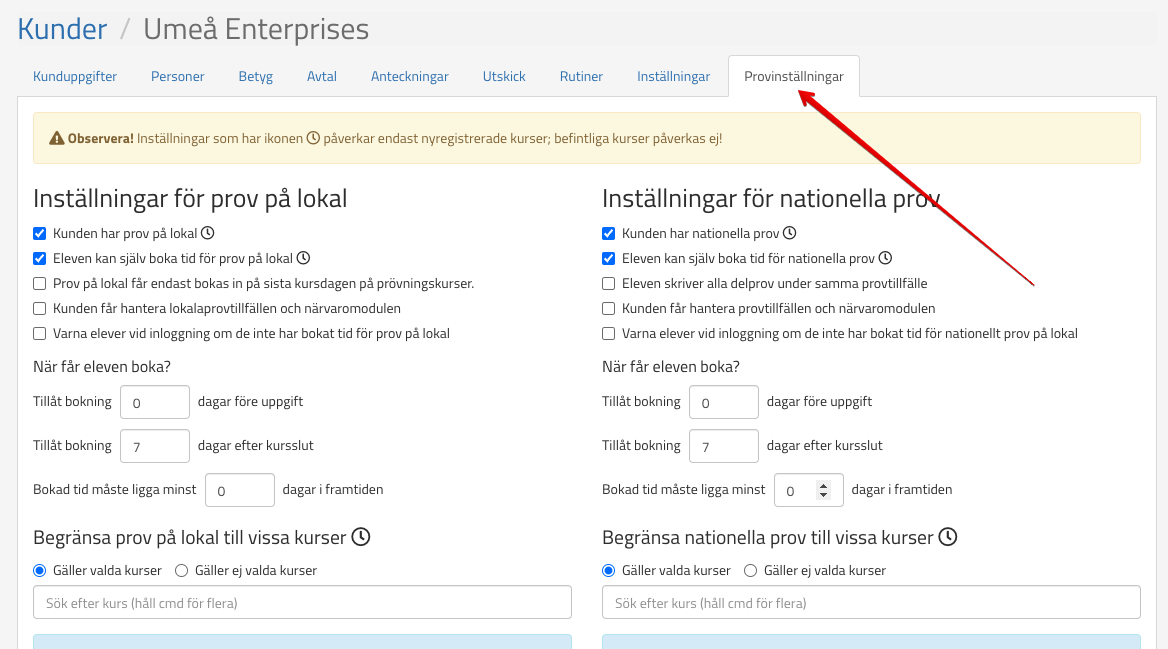
Task: Enable 'Eleven skriver alla delprov under samma provtillfälle'
Action: click(609, 284)
